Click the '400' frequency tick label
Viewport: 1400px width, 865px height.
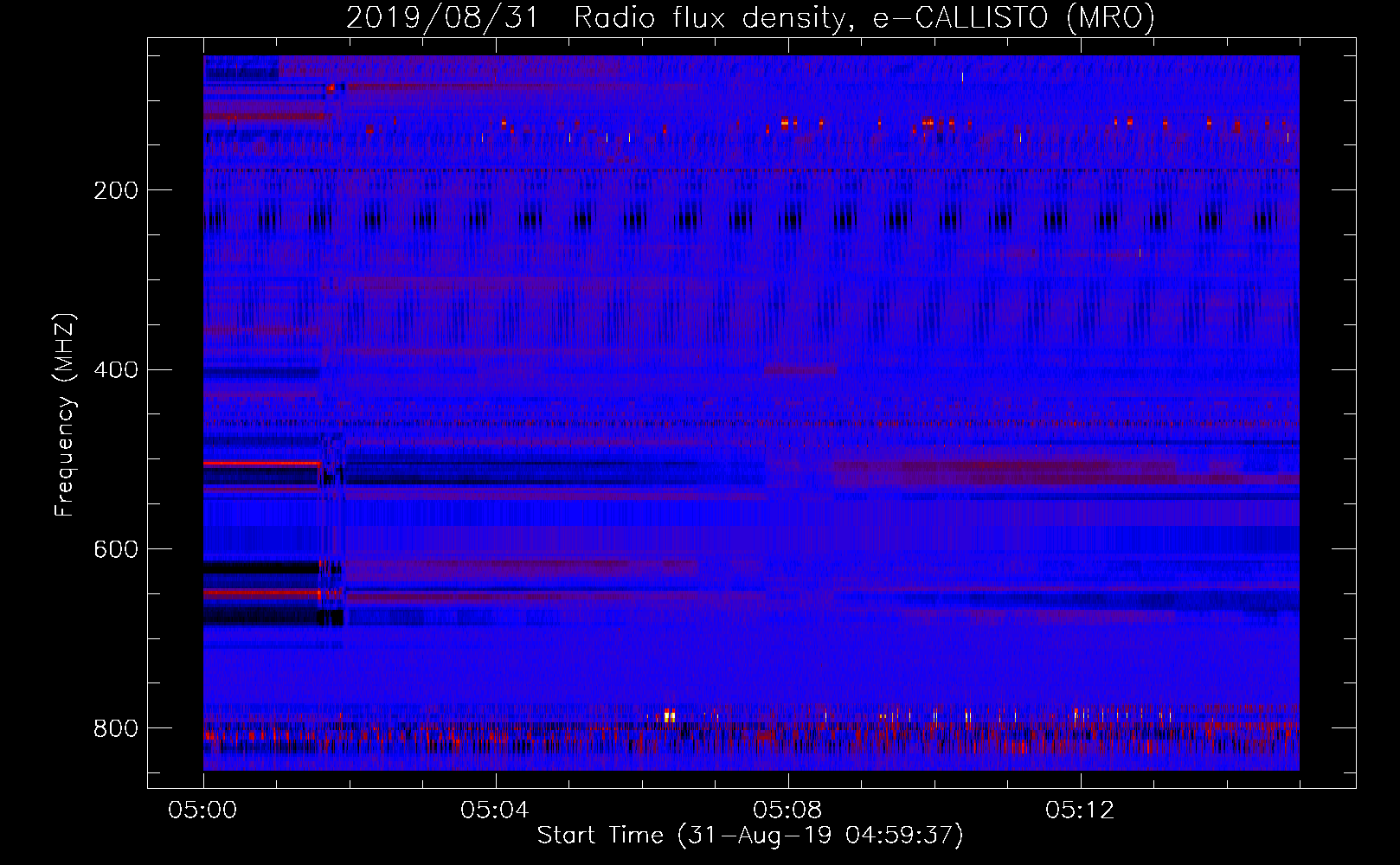coord(116,370)
